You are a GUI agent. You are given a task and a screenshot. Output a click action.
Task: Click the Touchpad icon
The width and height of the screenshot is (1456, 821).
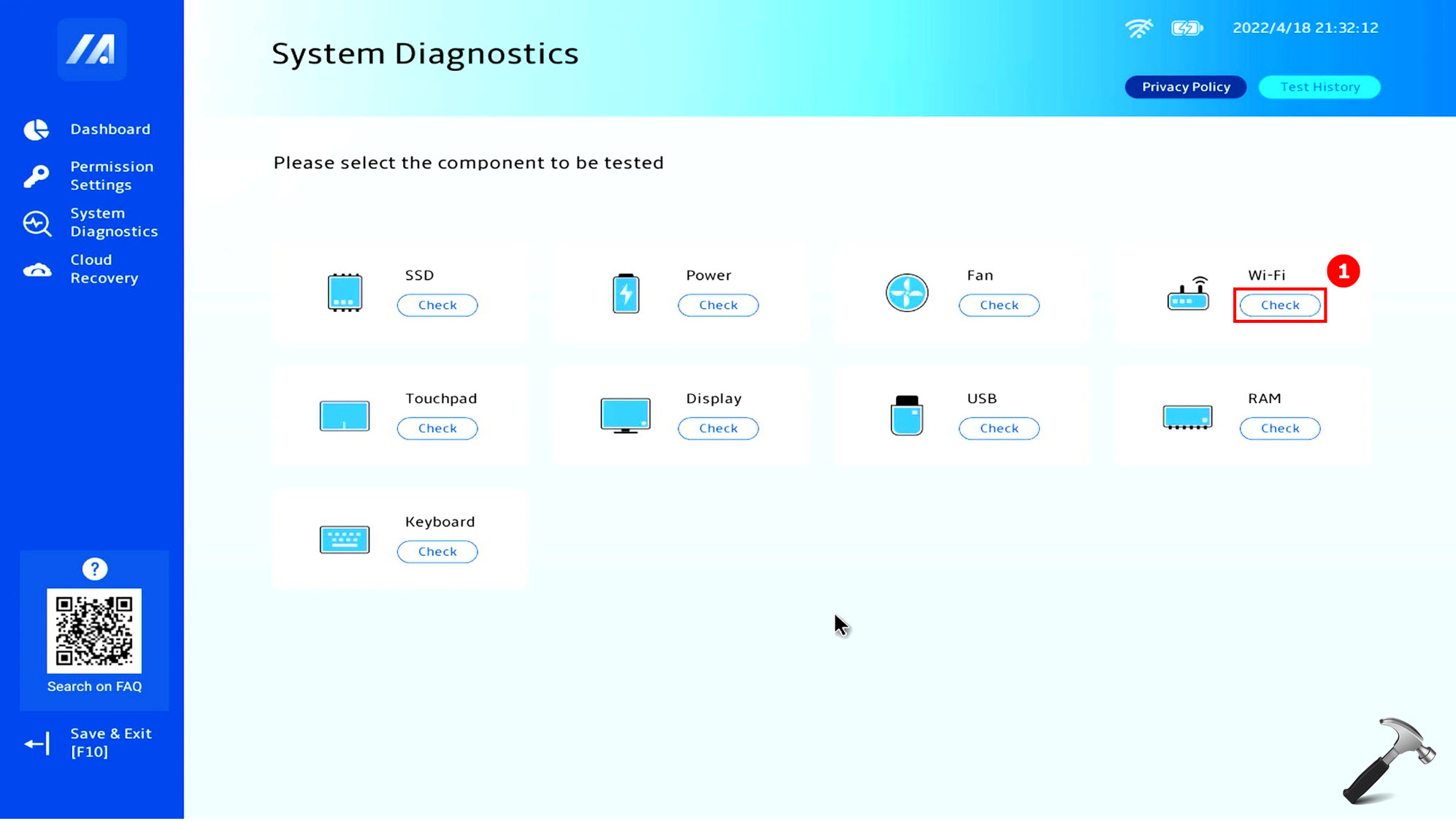coord(345,416)
